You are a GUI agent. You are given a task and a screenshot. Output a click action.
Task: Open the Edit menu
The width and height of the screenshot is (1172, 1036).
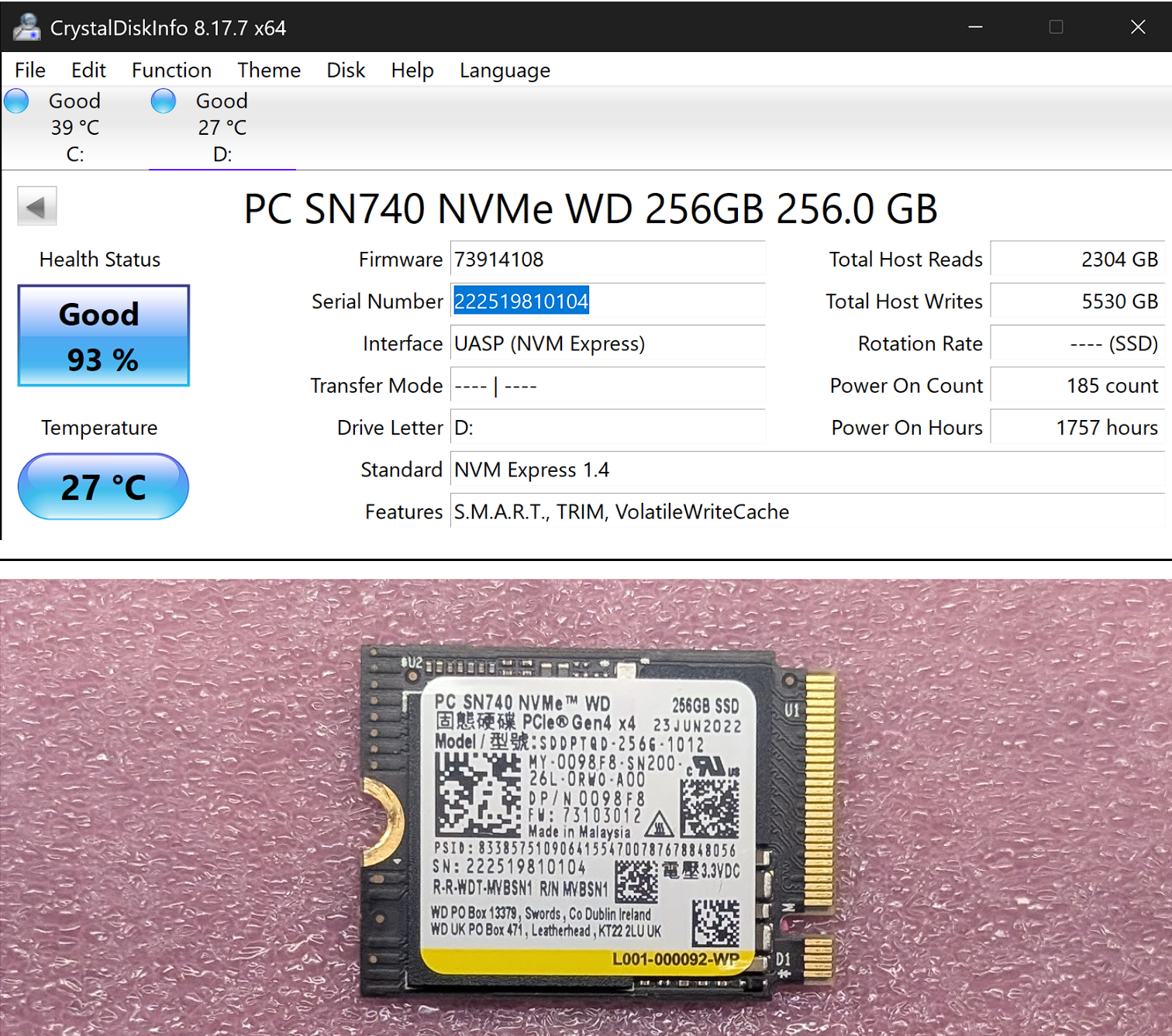(88, 71)
